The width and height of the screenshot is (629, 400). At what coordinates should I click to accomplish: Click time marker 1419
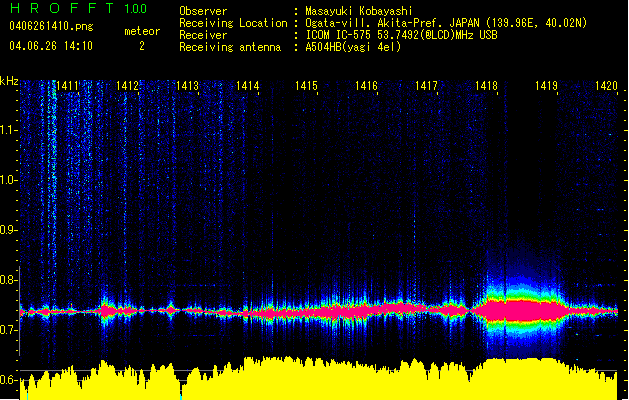click(546, 86)
